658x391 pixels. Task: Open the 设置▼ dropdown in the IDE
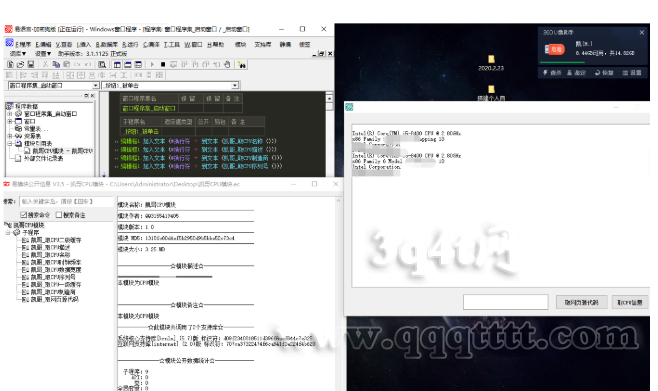(x=43, y=54)
